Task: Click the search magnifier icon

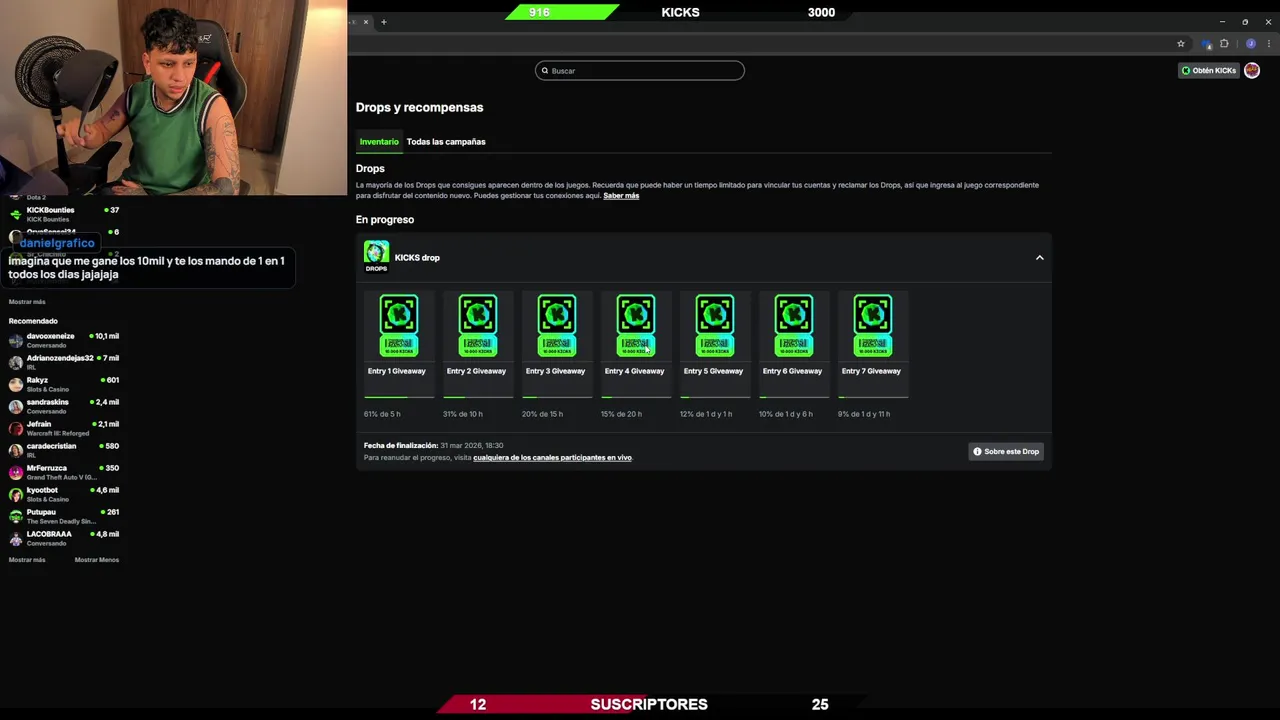Action: [545, 71]
